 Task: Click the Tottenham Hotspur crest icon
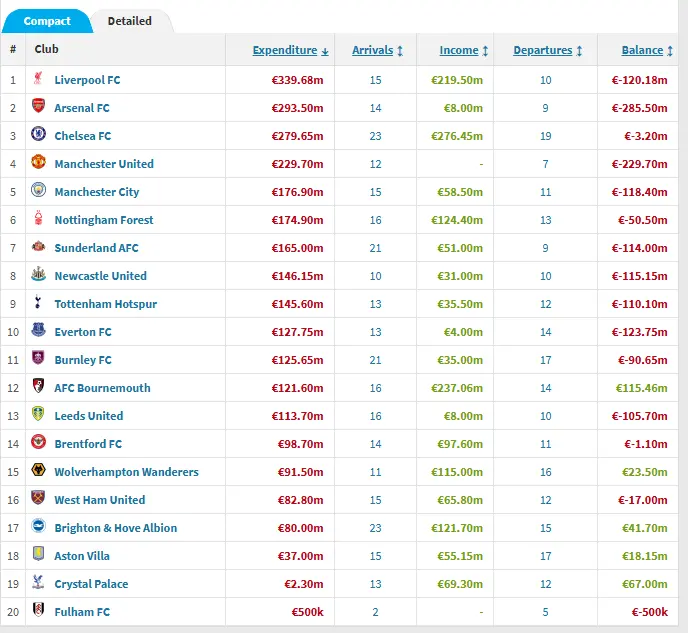[38, 303]
